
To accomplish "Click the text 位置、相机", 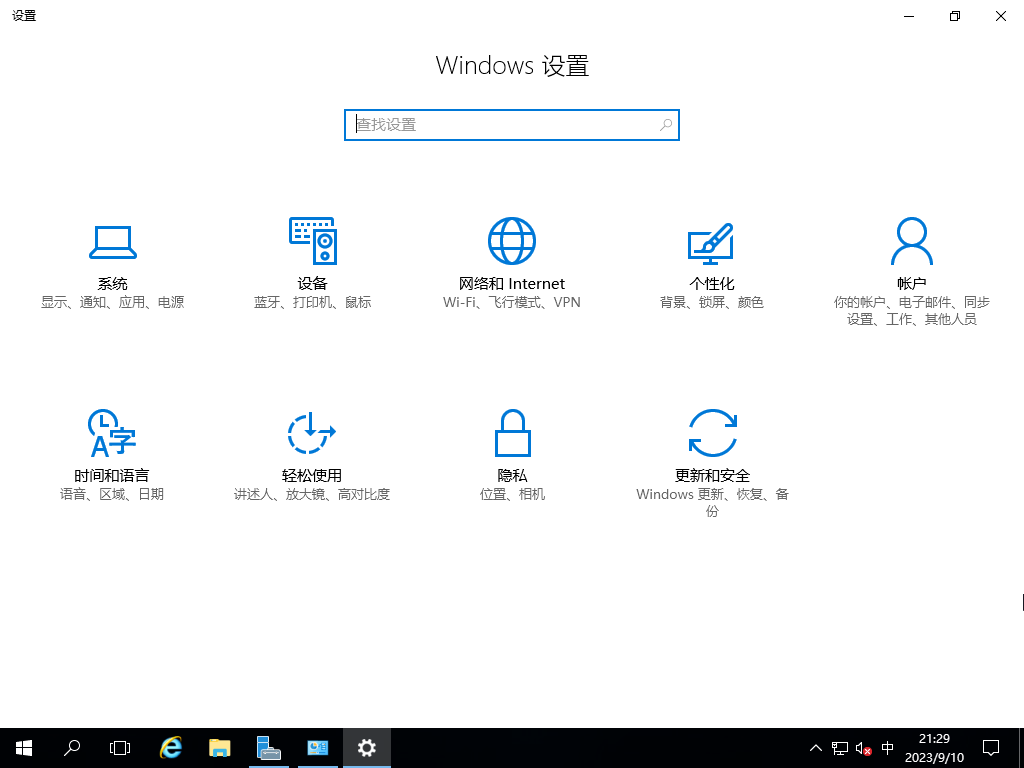I will coord(512,494).
